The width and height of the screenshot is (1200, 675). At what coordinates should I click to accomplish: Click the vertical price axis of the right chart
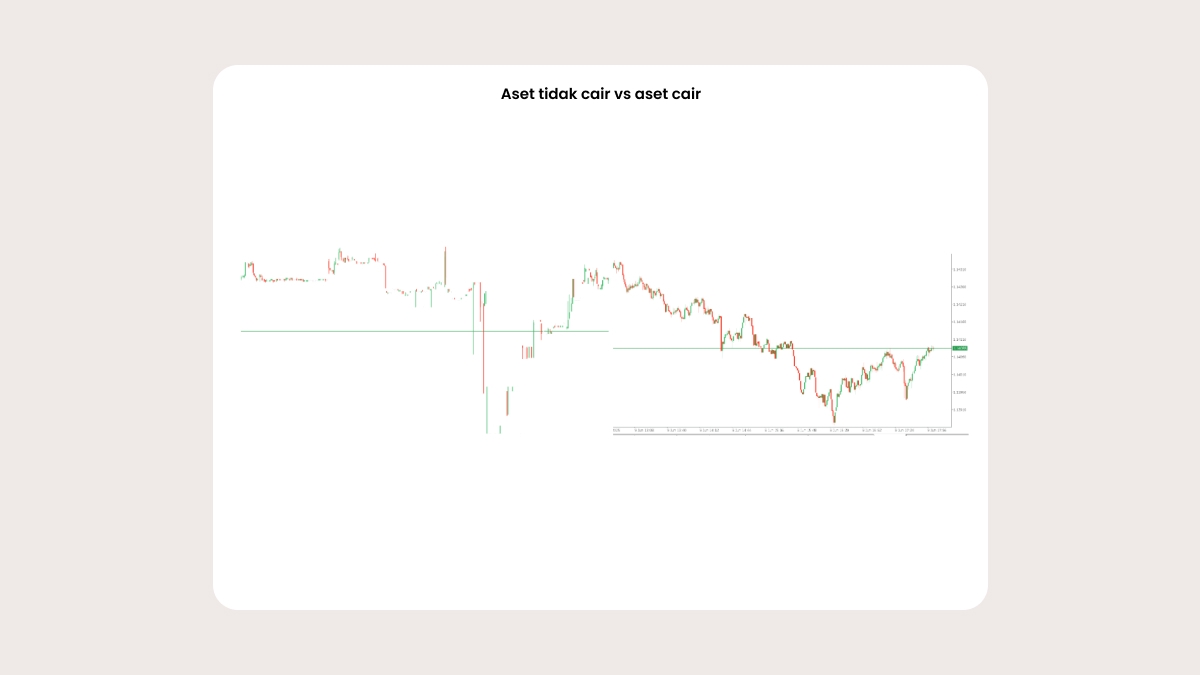[960, 340]
